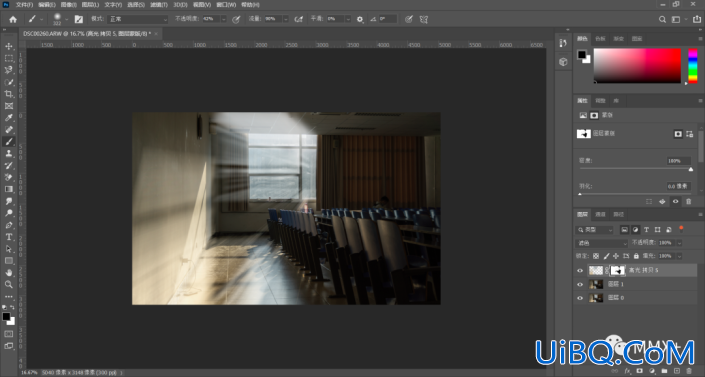
Task: Select the Eraser tool
Action: pos(9,177)
